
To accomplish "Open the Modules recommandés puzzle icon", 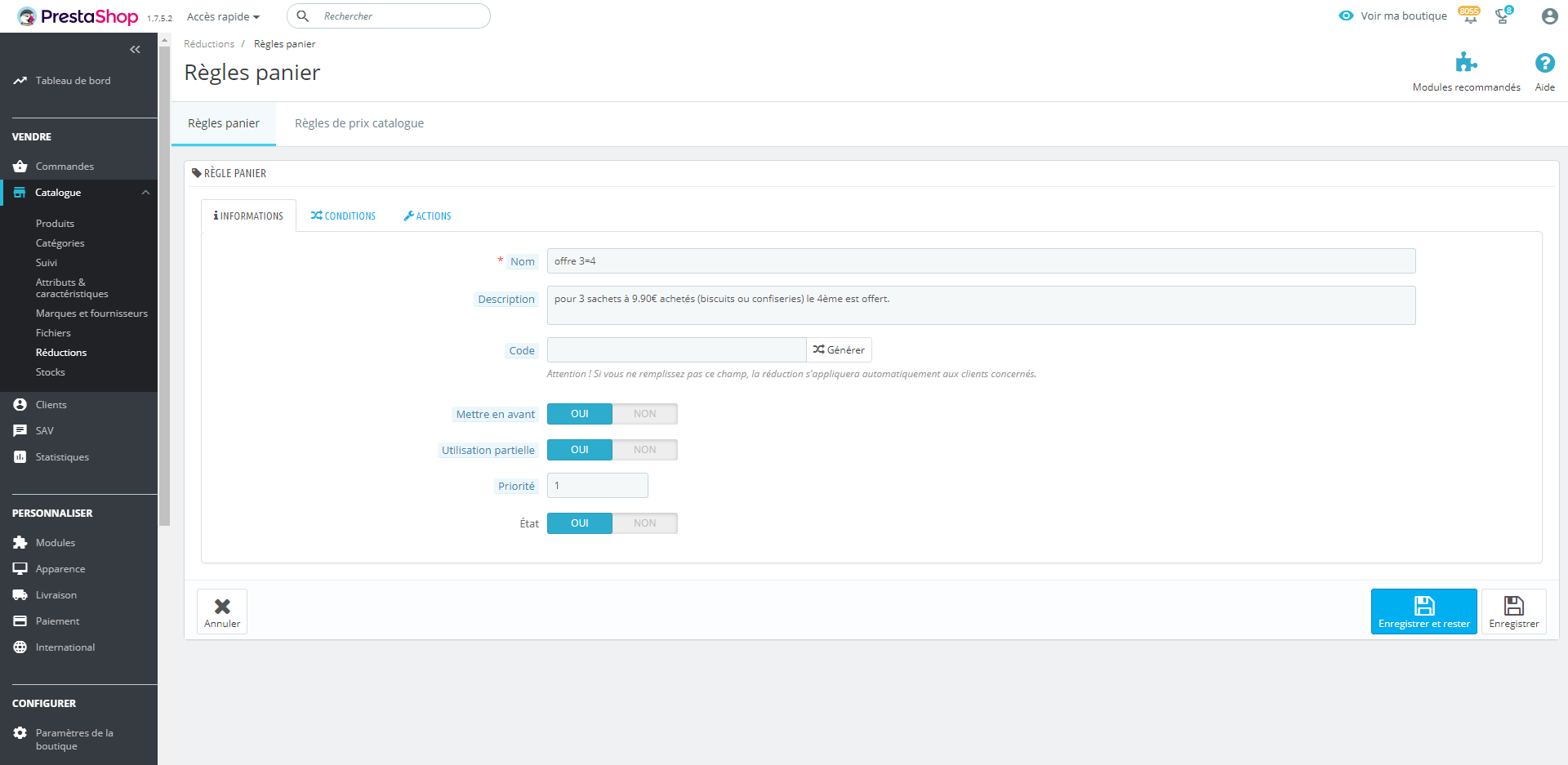I will [1466, 63].
